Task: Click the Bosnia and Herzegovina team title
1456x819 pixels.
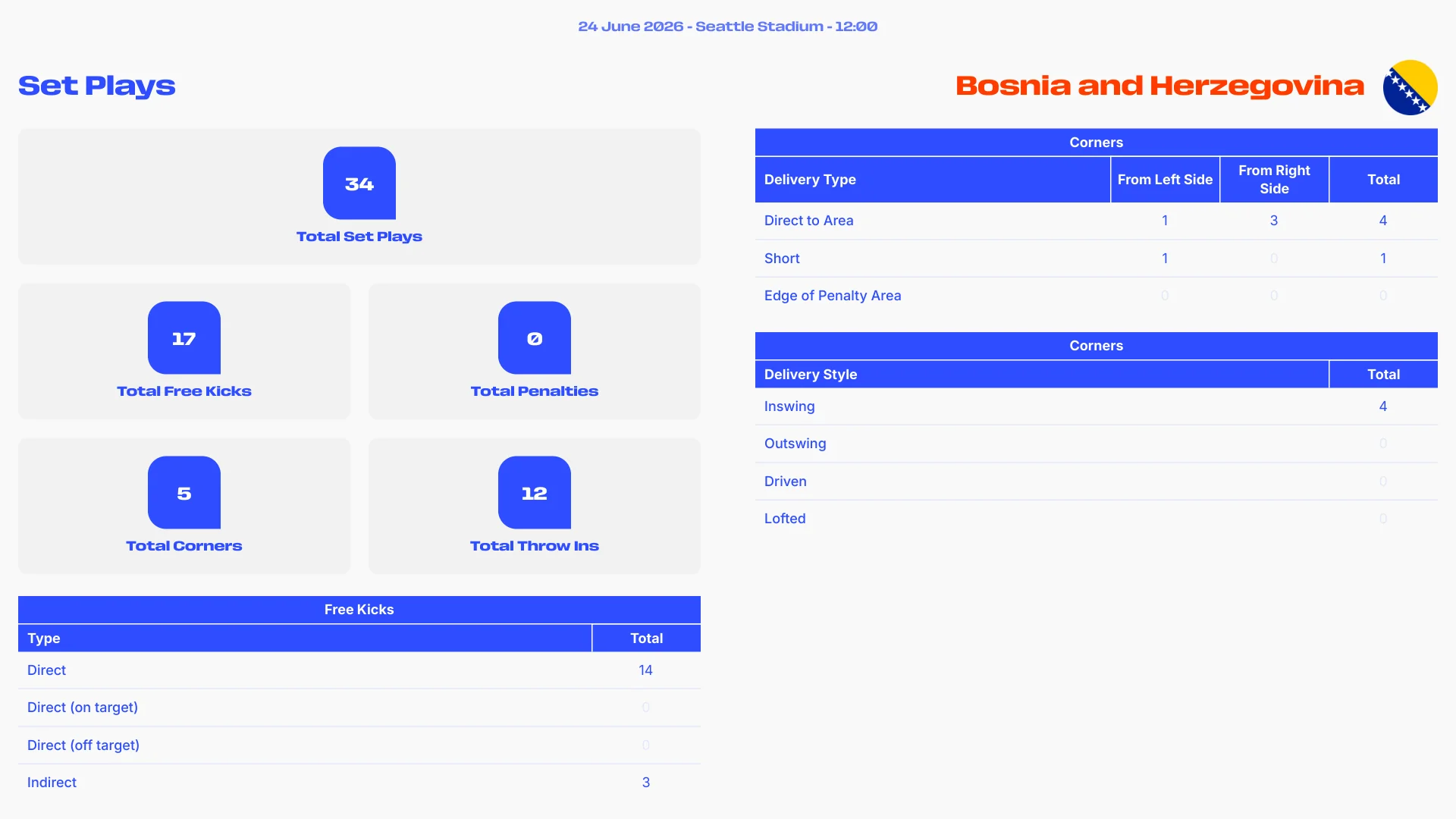Action: 1159,86
